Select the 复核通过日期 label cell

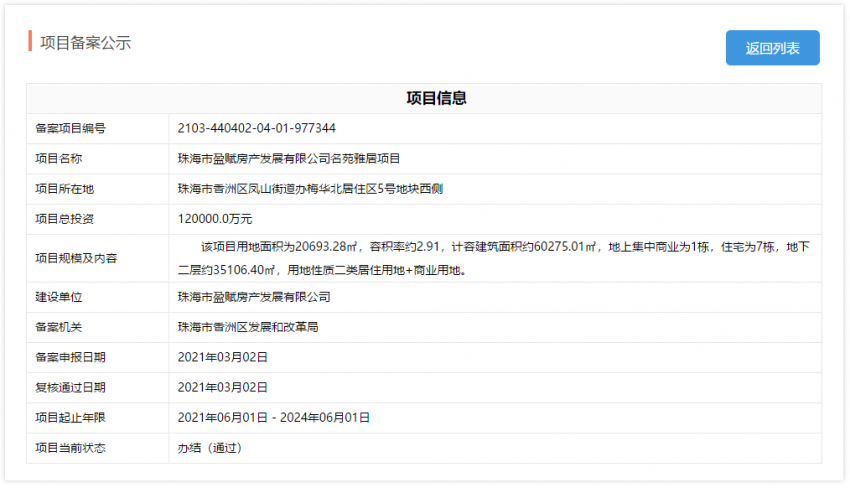coord(98,388)
